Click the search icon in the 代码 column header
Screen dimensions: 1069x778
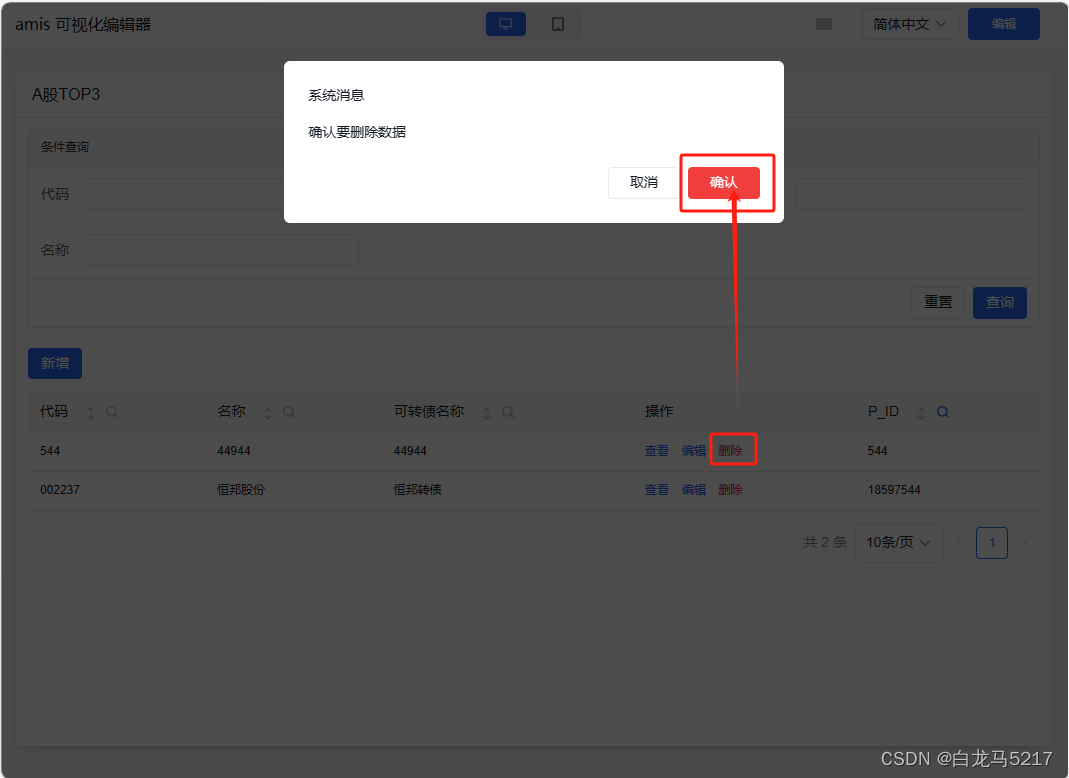[111, 411]
